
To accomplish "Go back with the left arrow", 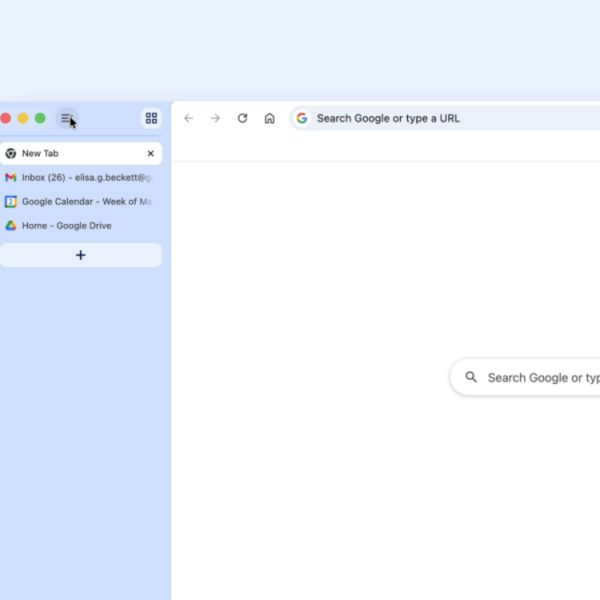I will pos(189,118).
